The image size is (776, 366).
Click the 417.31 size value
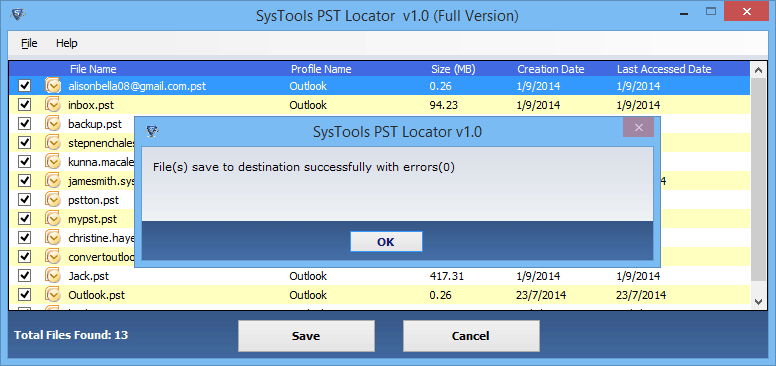(446, 275)
